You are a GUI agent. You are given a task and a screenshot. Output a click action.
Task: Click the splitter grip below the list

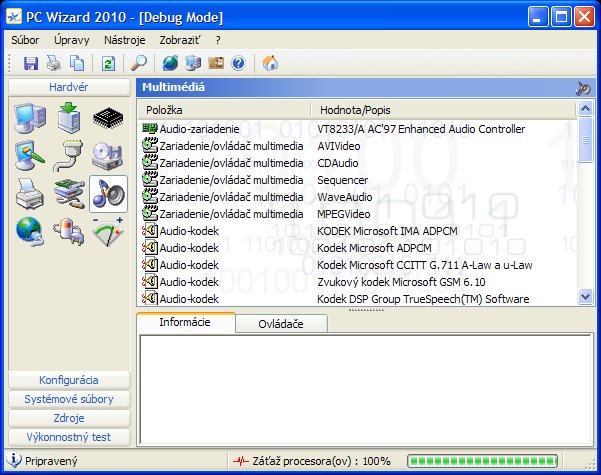point(366,310)
